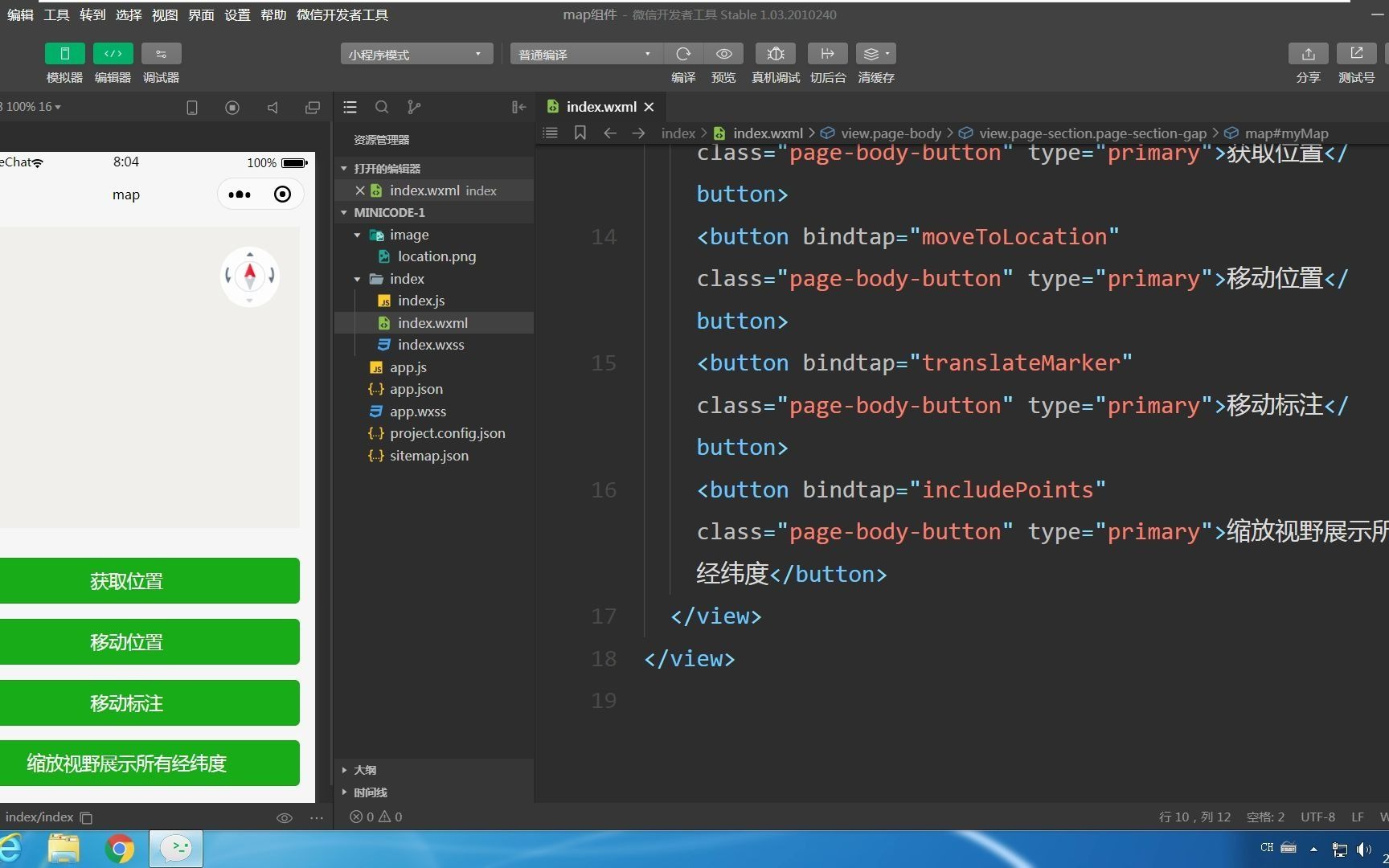This screenshot has height=868, width=1389.
Task: Click view.page-body breadcrumb
Action: click(891, 133)
